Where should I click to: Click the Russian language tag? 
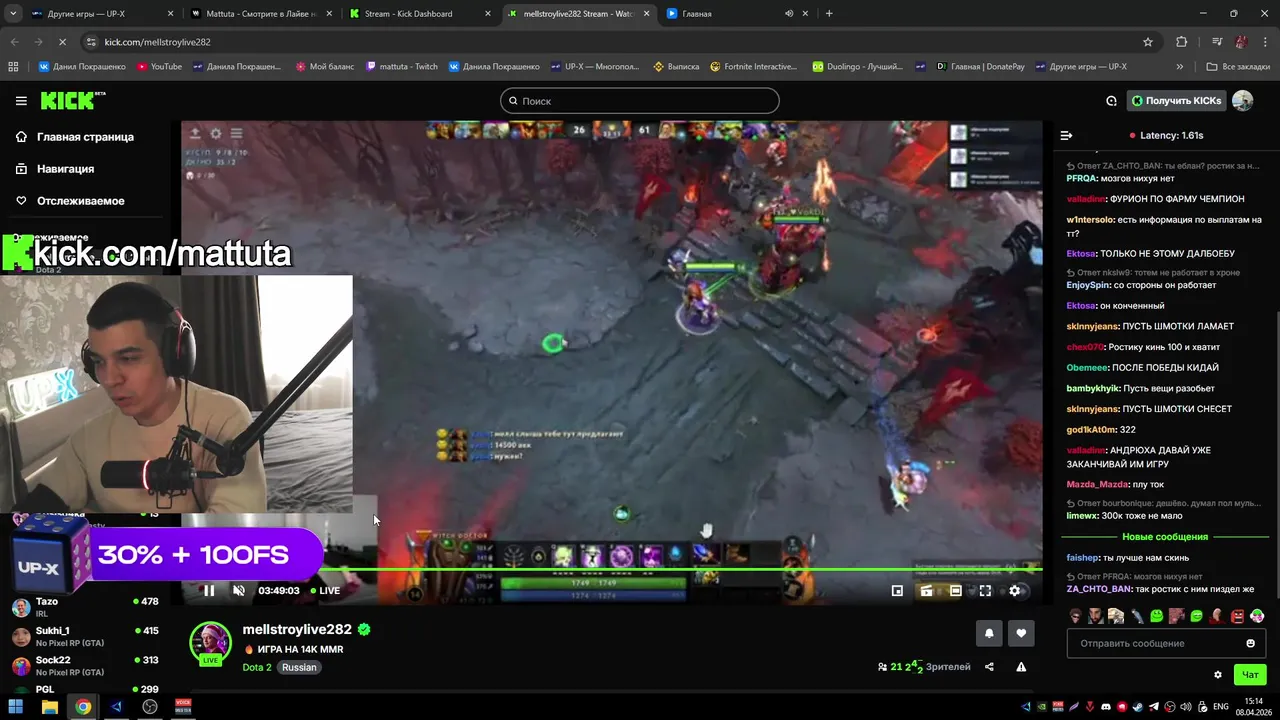(x=299, y=667)
